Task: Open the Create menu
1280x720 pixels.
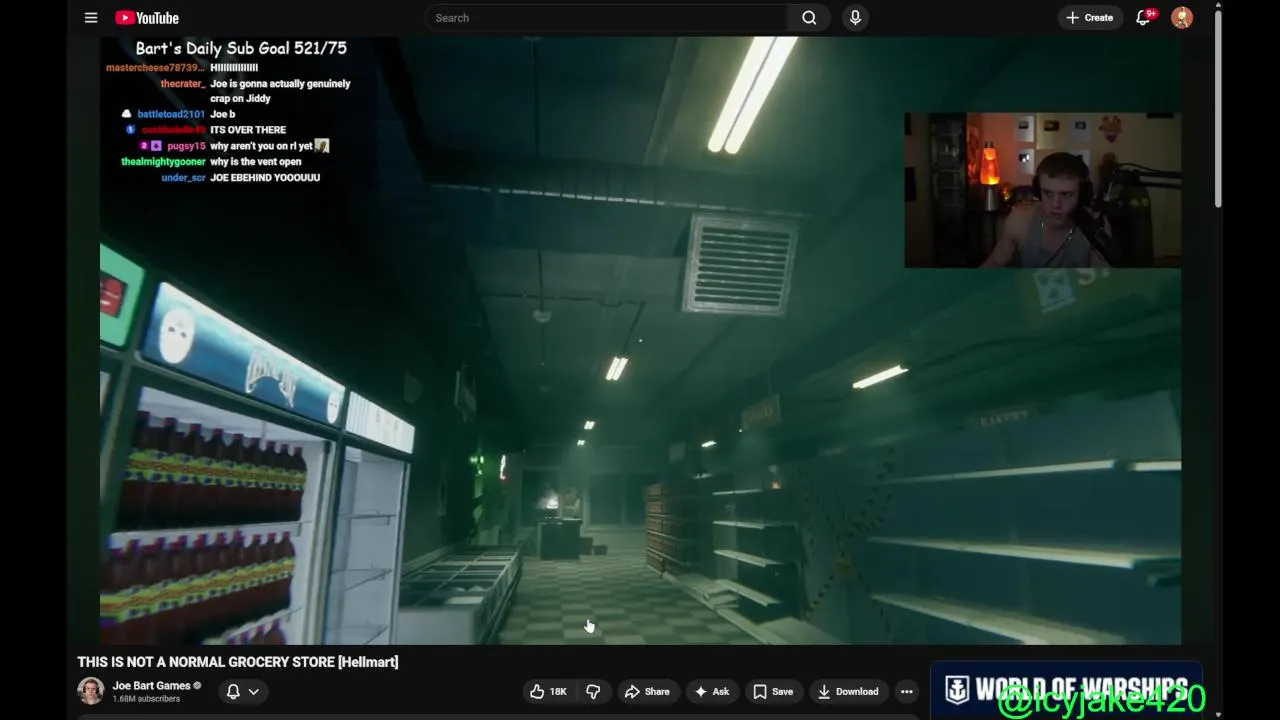Action: click(1090, 18)
